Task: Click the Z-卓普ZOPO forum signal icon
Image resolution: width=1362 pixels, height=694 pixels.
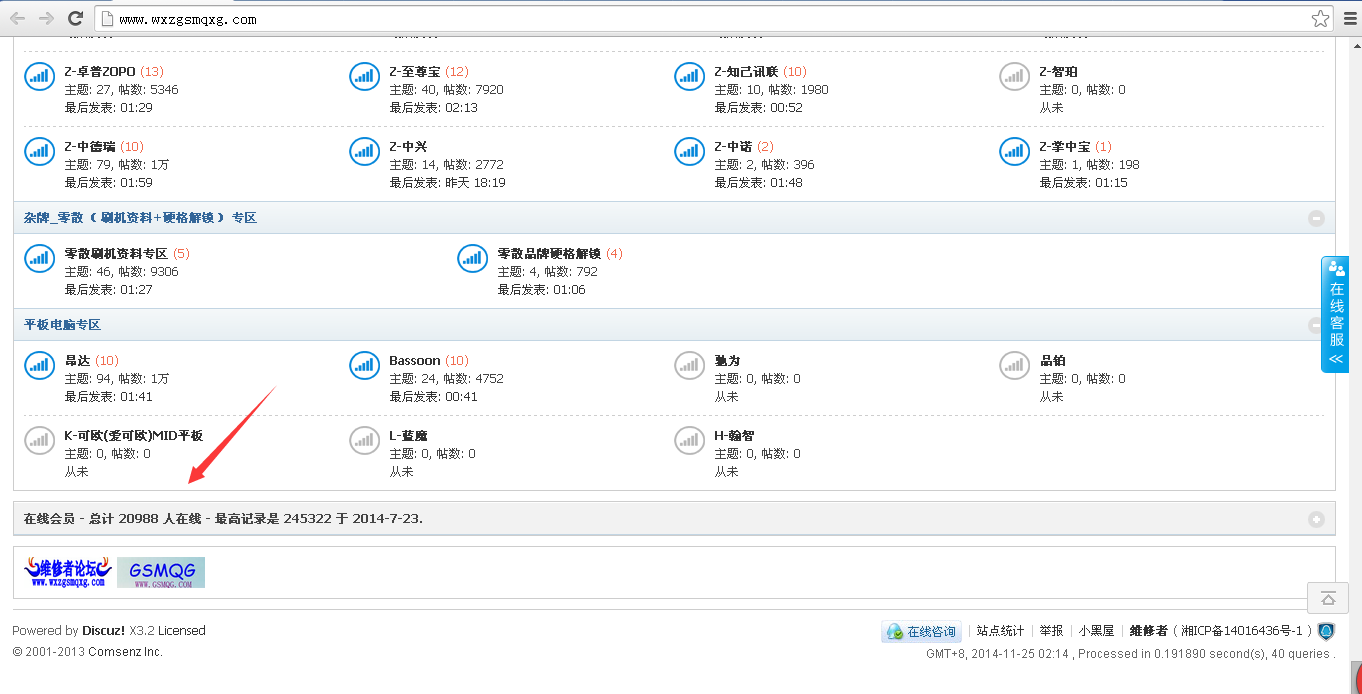Action: [39, 76]
